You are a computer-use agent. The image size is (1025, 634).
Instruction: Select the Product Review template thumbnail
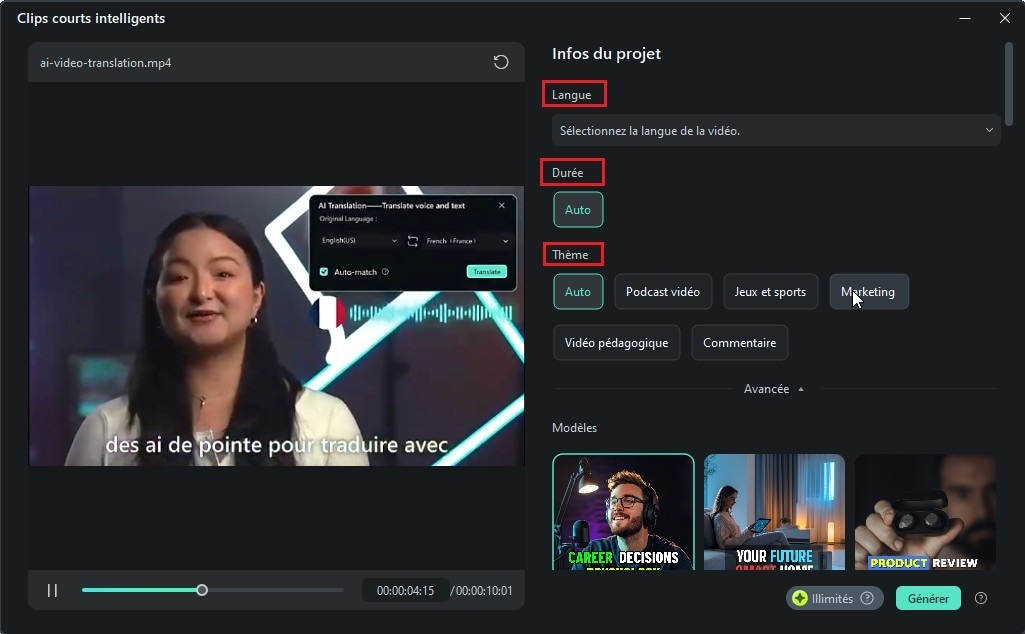(925, 512)
